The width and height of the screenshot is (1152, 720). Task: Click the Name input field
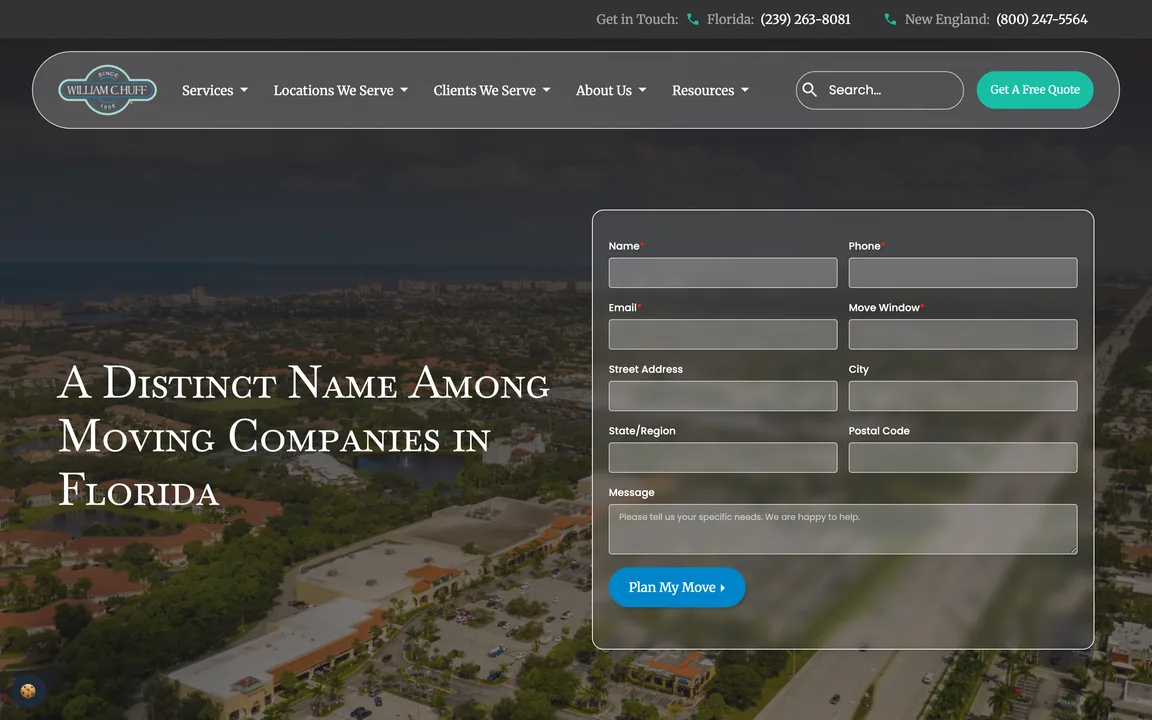coord(723,273)
